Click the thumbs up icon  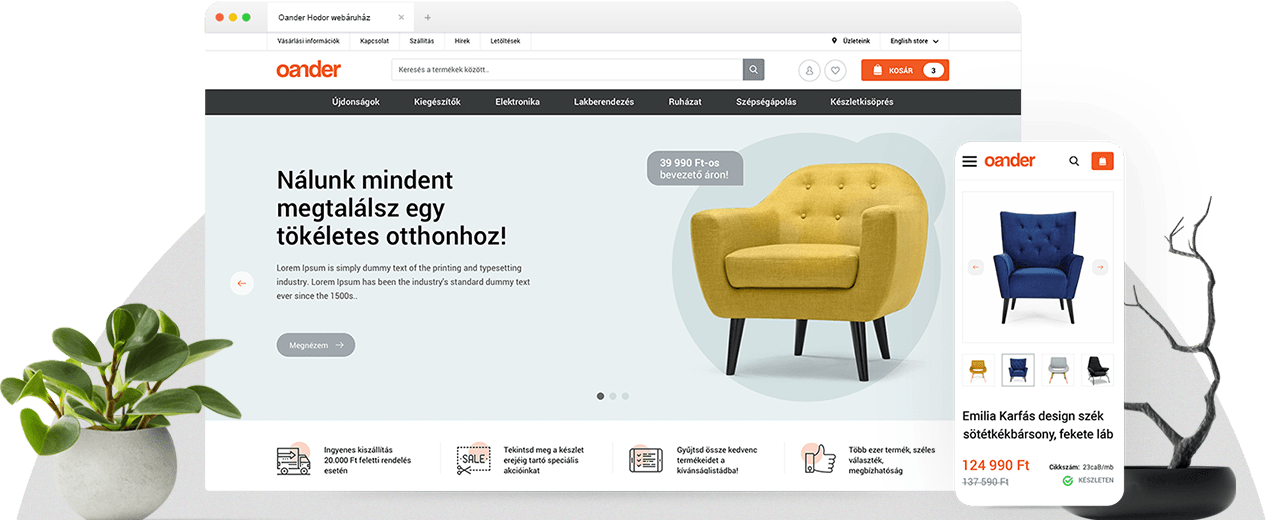tap(820, 459)
